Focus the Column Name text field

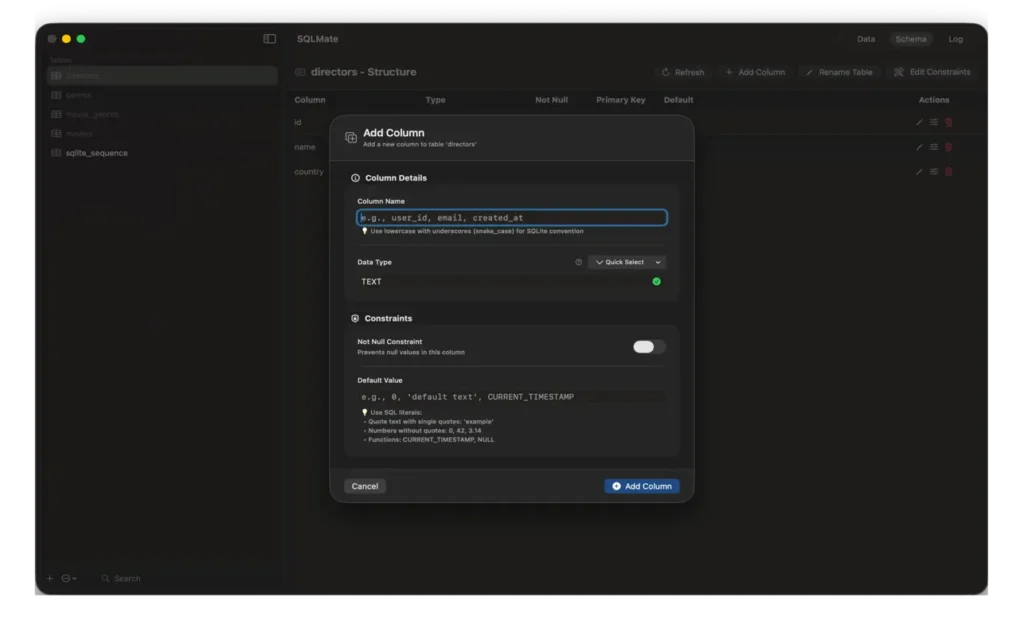512,218
